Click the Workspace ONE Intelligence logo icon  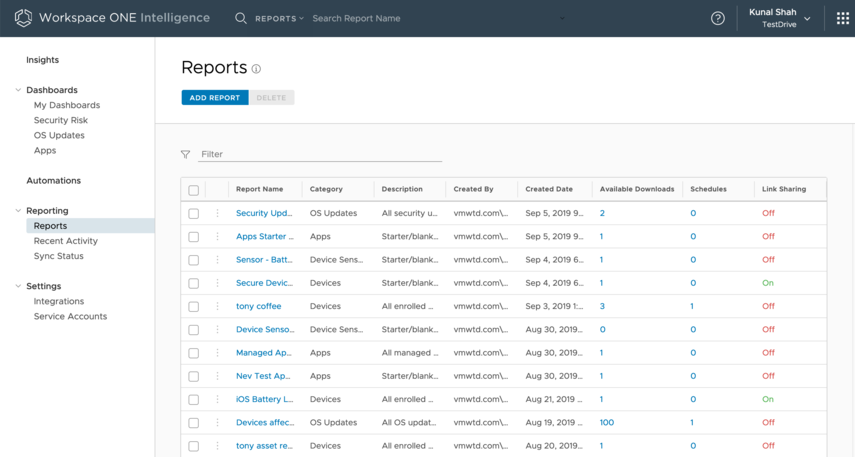[23, 18]
